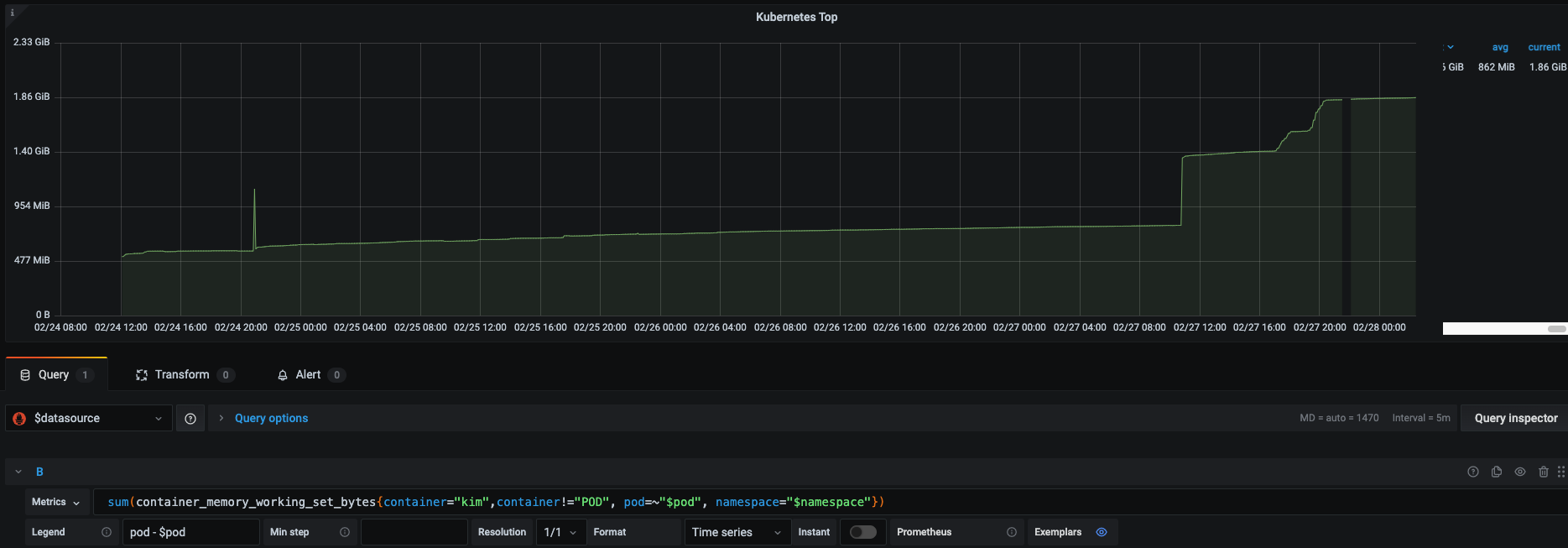Toggle Exemplars eye icon
The width and height of the screenshot is (1568, 548).
point(1102,532)
